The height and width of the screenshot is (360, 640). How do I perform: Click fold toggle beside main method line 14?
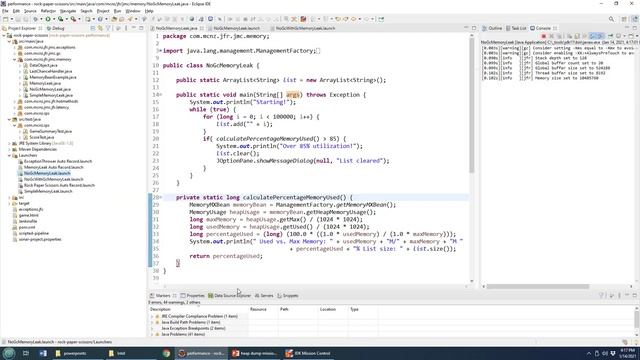click(160, 95)
